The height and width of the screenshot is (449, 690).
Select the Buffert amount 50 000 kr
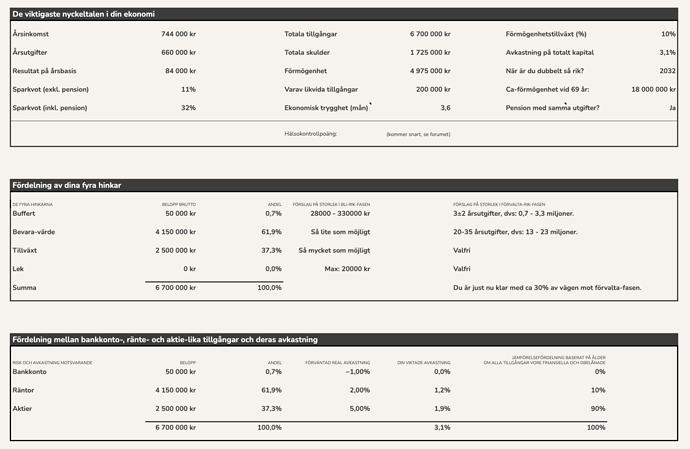(x=180, y=214)
